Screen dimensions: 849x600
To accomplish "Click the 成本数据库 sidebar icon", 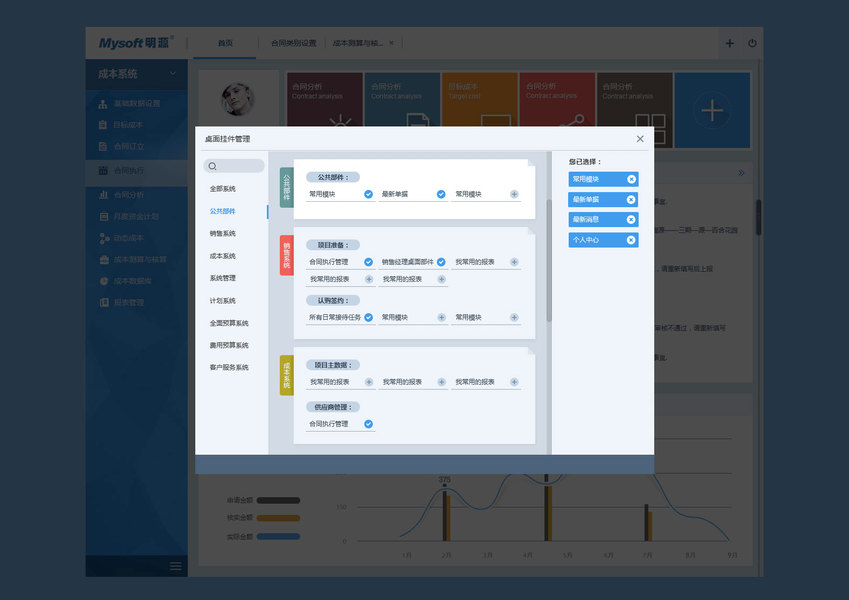I will (104, 281).
